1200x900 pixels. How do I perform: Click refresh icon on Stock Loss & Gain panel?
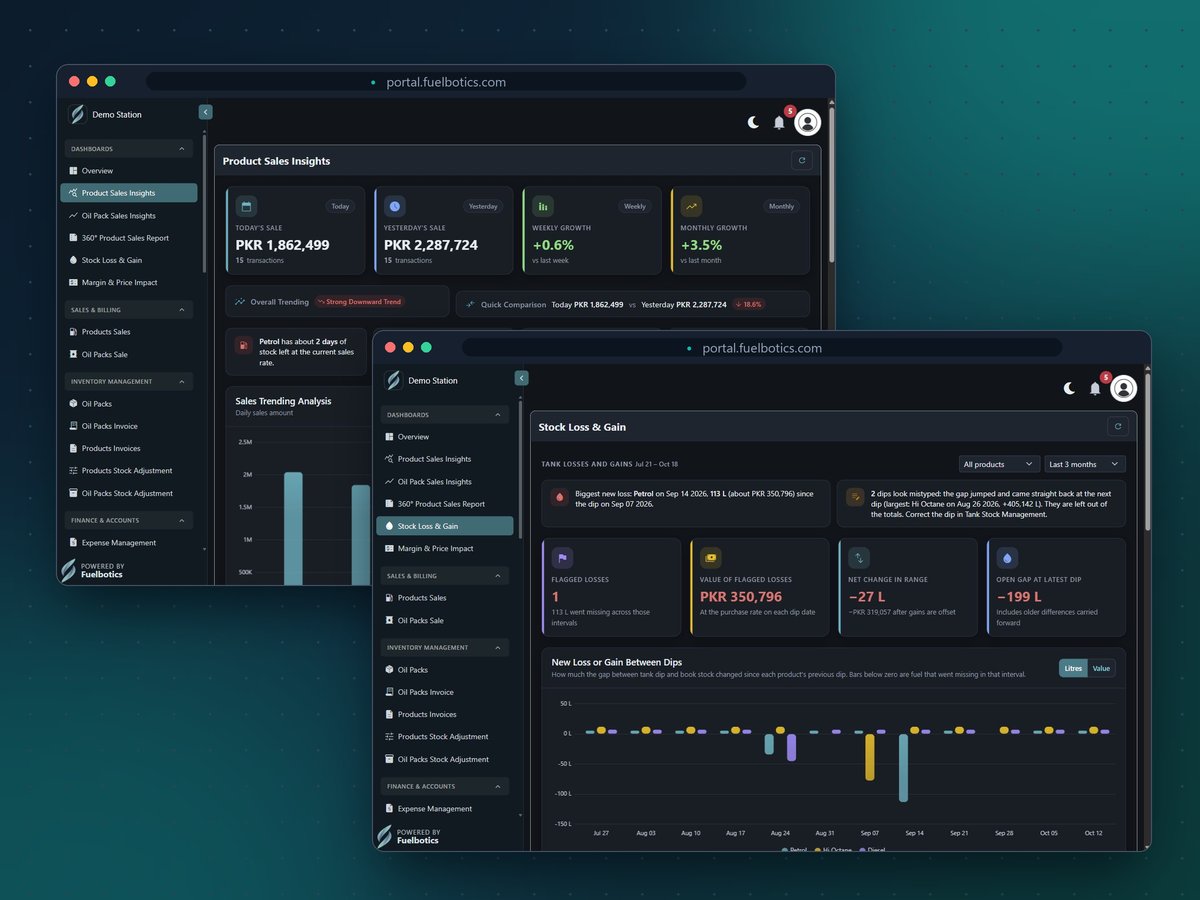[1118, 427]
